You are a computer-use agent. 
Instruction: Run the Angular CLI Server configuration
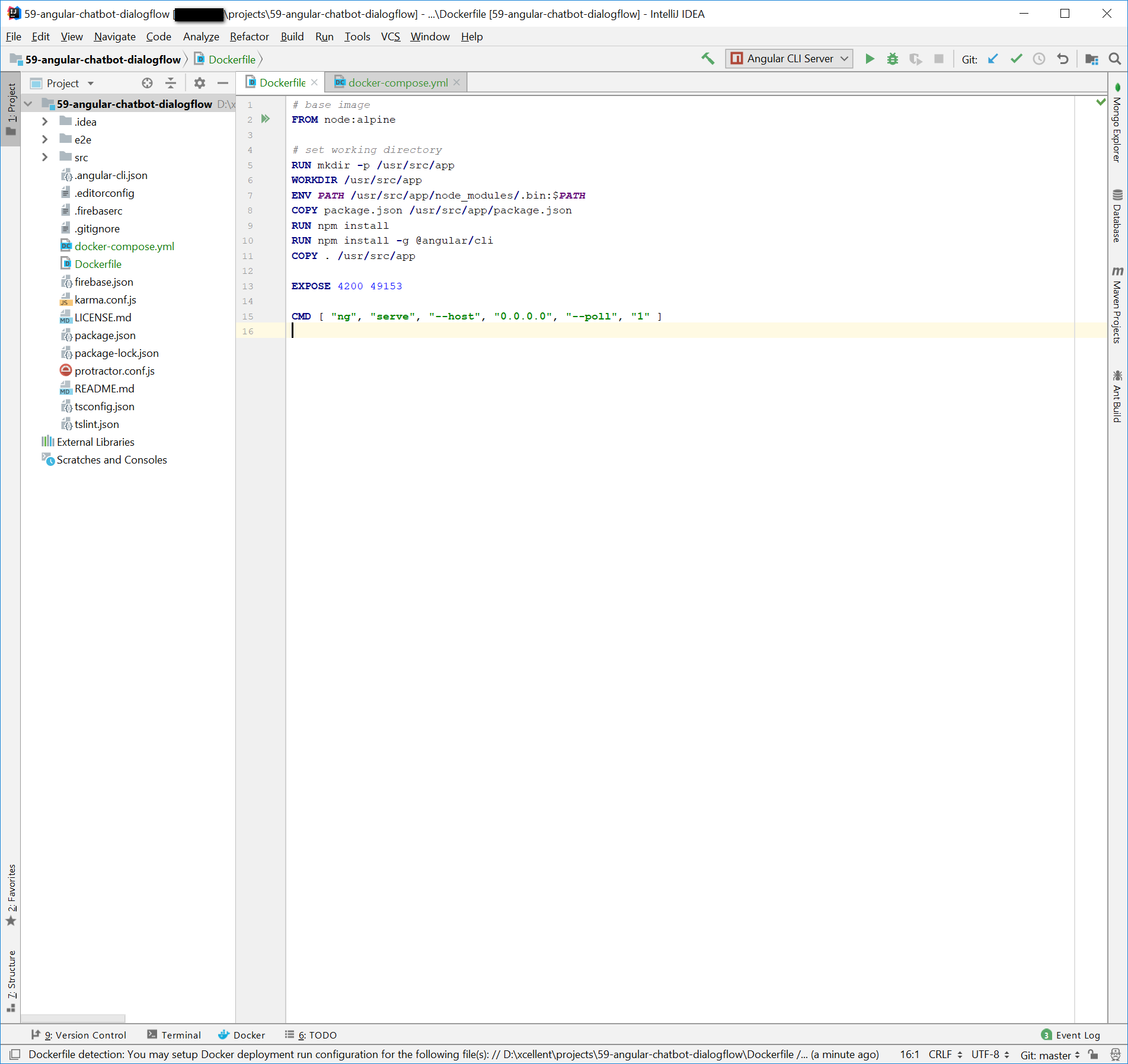pyautogui.click(x=870, y=59)
